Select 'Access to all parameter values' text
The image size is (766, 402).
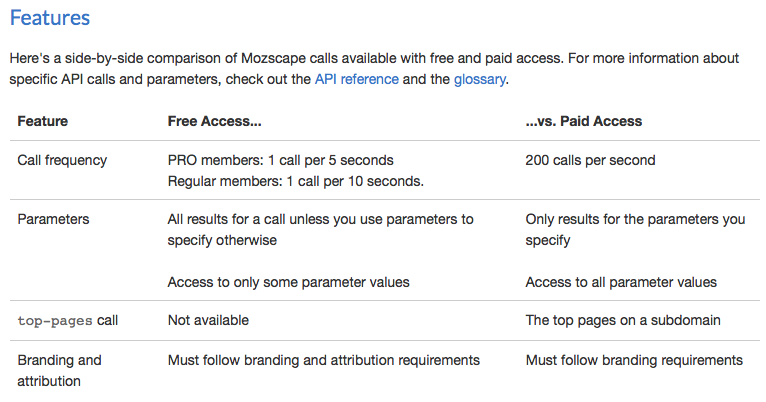pyautogui.click(x=621, y=281)
